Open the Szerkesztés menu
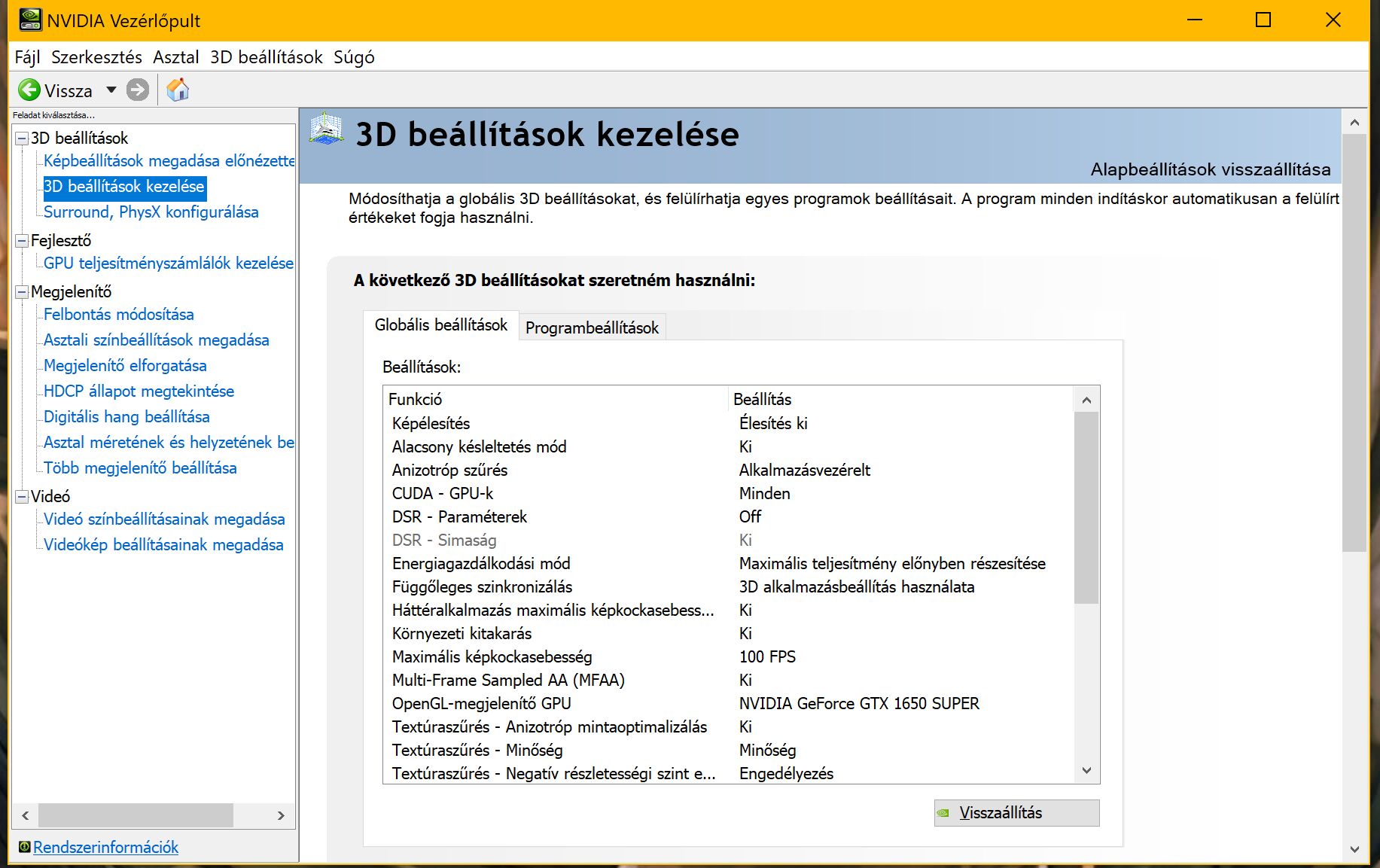Image resolution: width=1380 pixels, height=868 pixels. pos(96,57)
